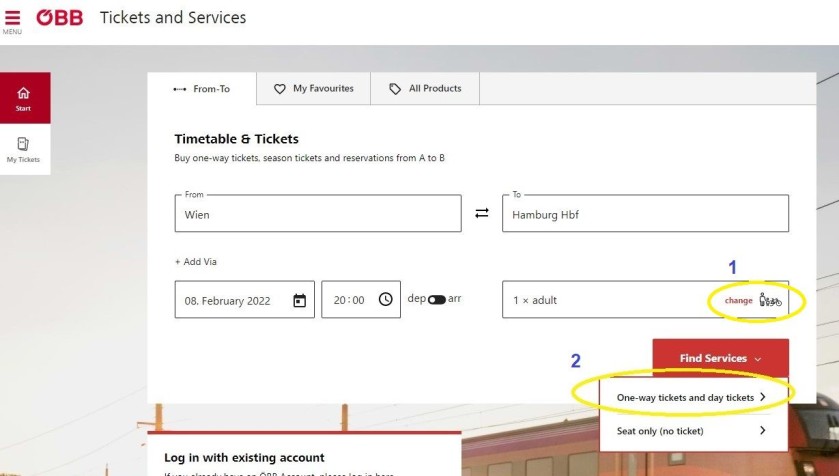839x476 pixels.
Task: Expand the Find Services dropdown
Action: [720, 358]
